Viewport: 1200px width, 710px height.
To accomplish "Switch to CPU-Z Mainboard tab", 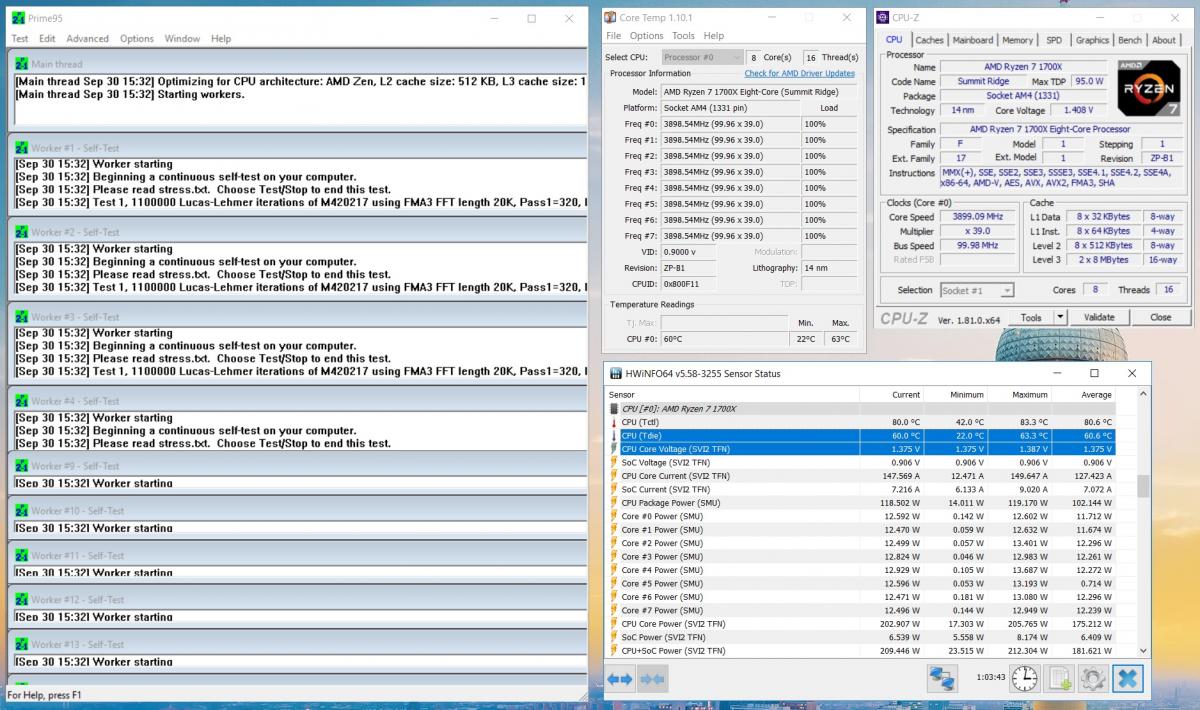I will [973, 40].
